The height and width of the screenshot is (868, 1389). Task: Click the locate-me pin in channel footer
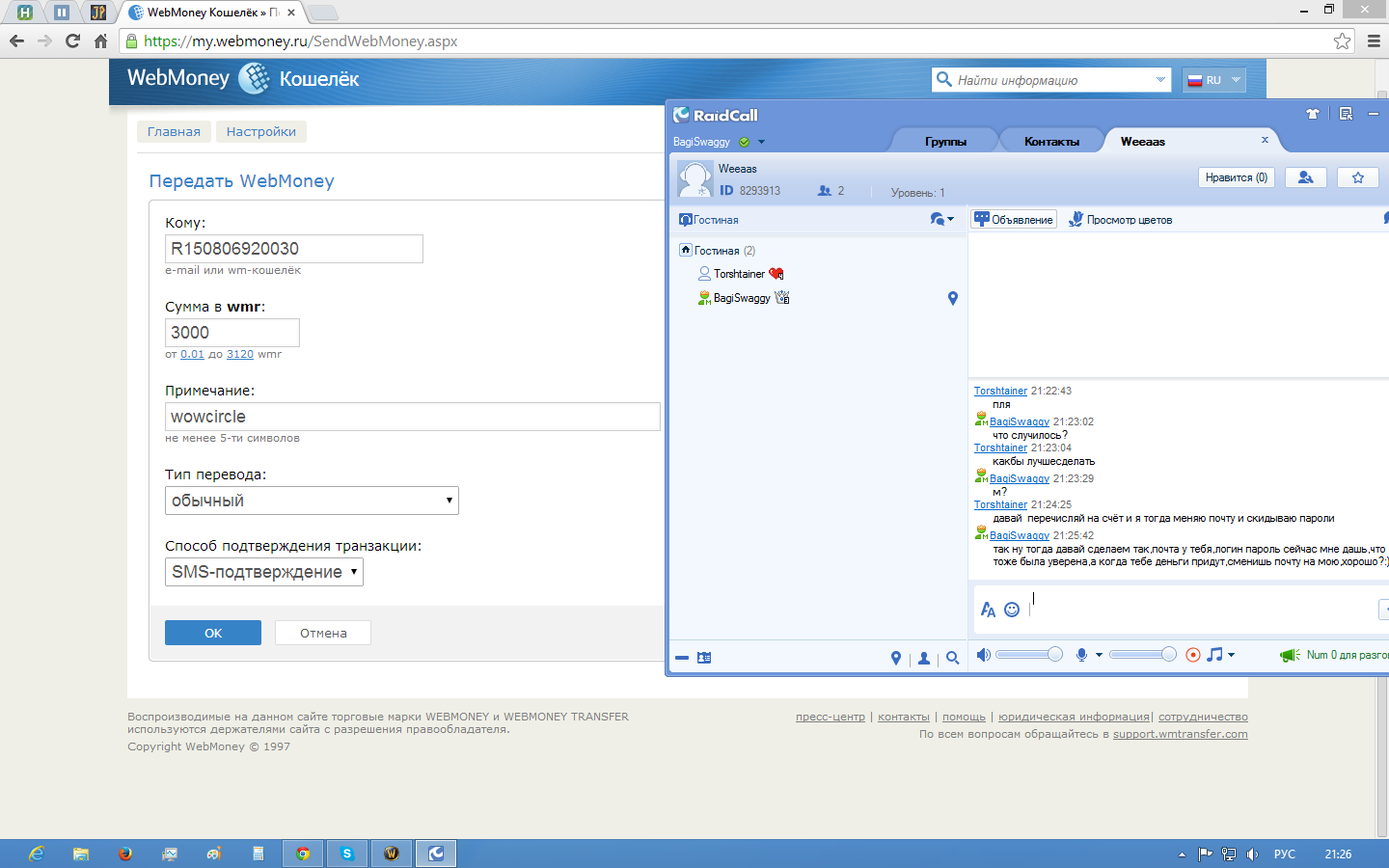(896, 658)
